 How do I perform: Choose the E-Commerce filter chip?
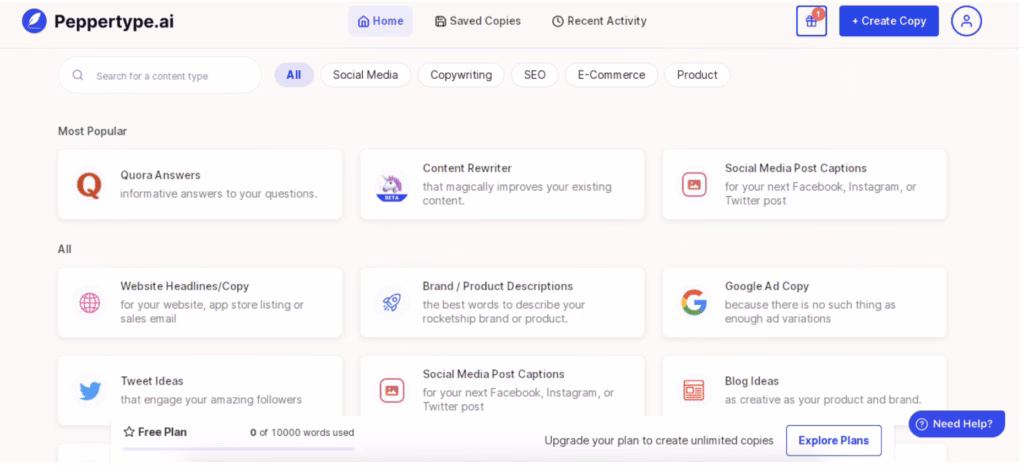pos(611,75)
